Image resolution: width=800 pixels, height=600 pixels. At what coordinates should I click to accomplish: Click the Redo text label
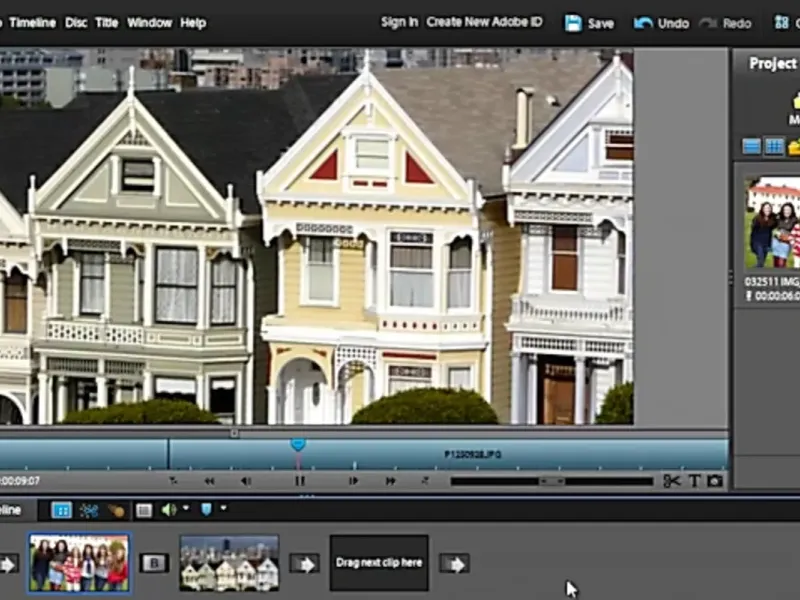coord(737,23)
